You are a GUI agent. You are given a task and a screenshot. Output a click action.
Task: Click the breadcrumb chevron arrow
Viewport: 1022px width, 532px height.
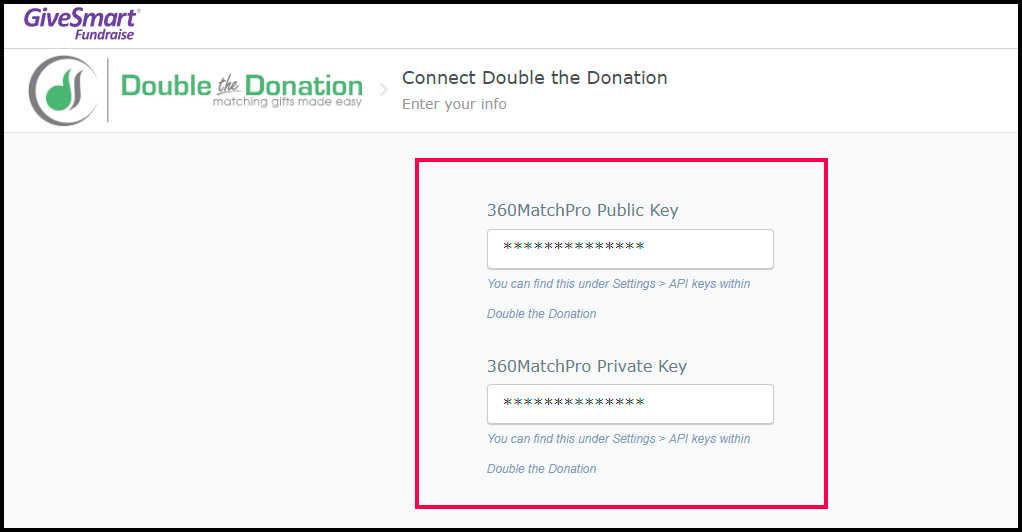(383, 90)
